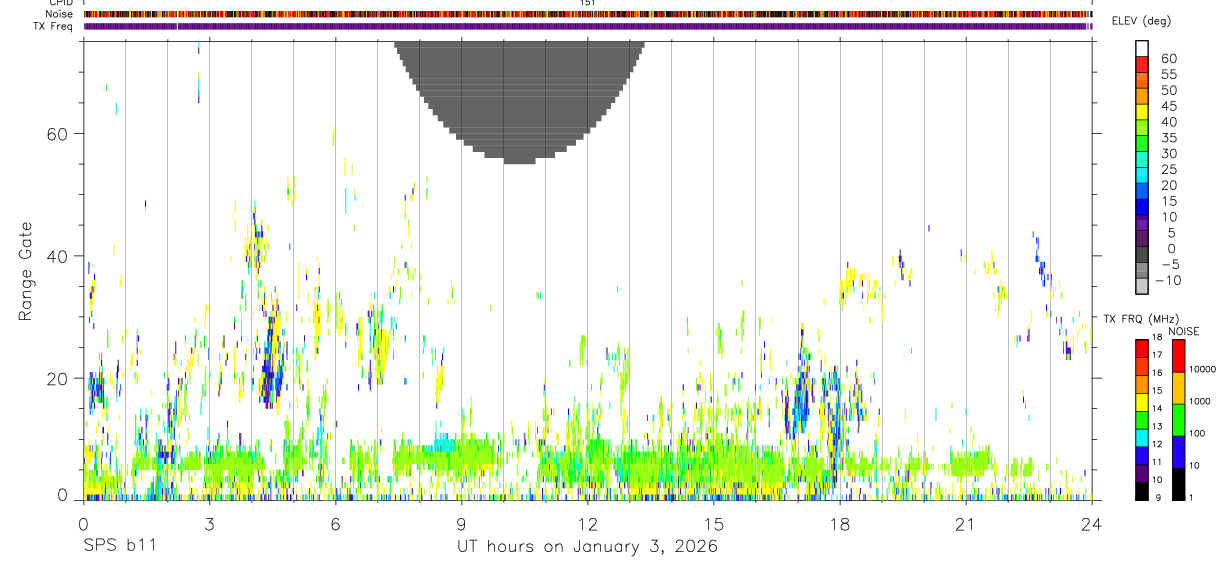Click the "NOISE" legend title
The height and width of the screenshot is (567, 1228).
point(1183,331)
